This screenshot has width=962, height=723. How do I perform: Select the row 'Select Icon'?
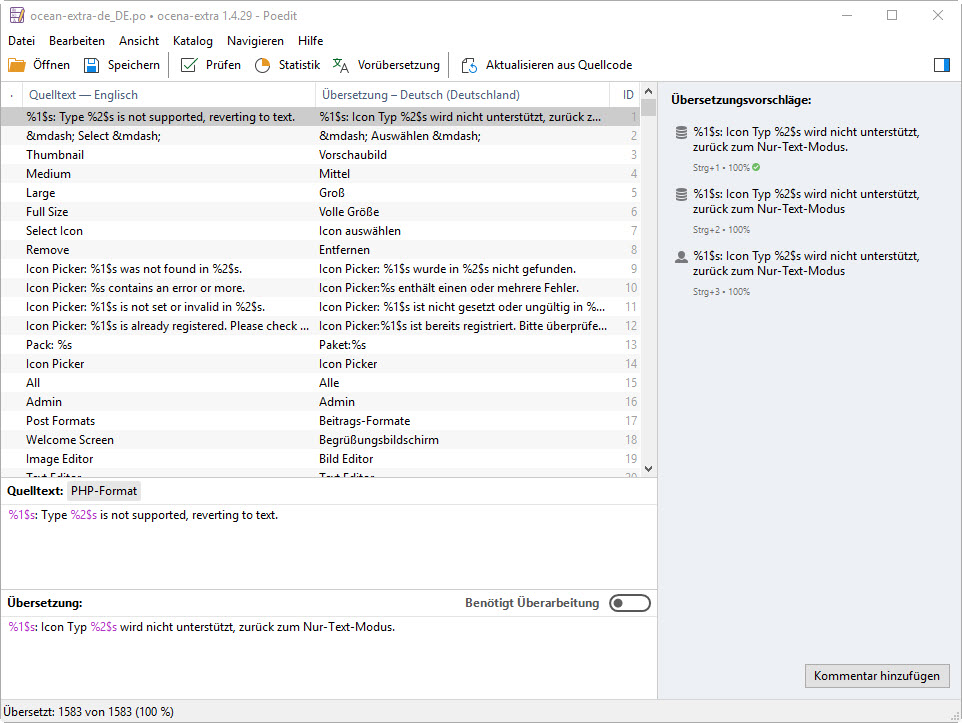coord(320,231)
